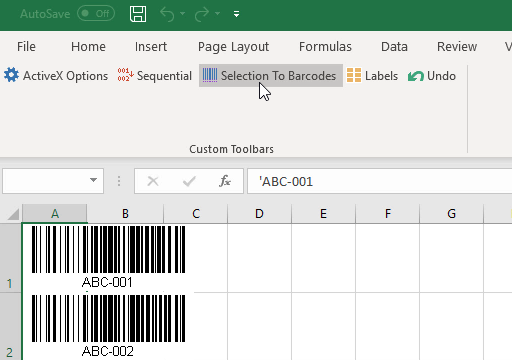Image resolution: width=512 pixels, height=360 pixels.
Task: Go to the Formulas tab
Action: (x=325, y=47)
